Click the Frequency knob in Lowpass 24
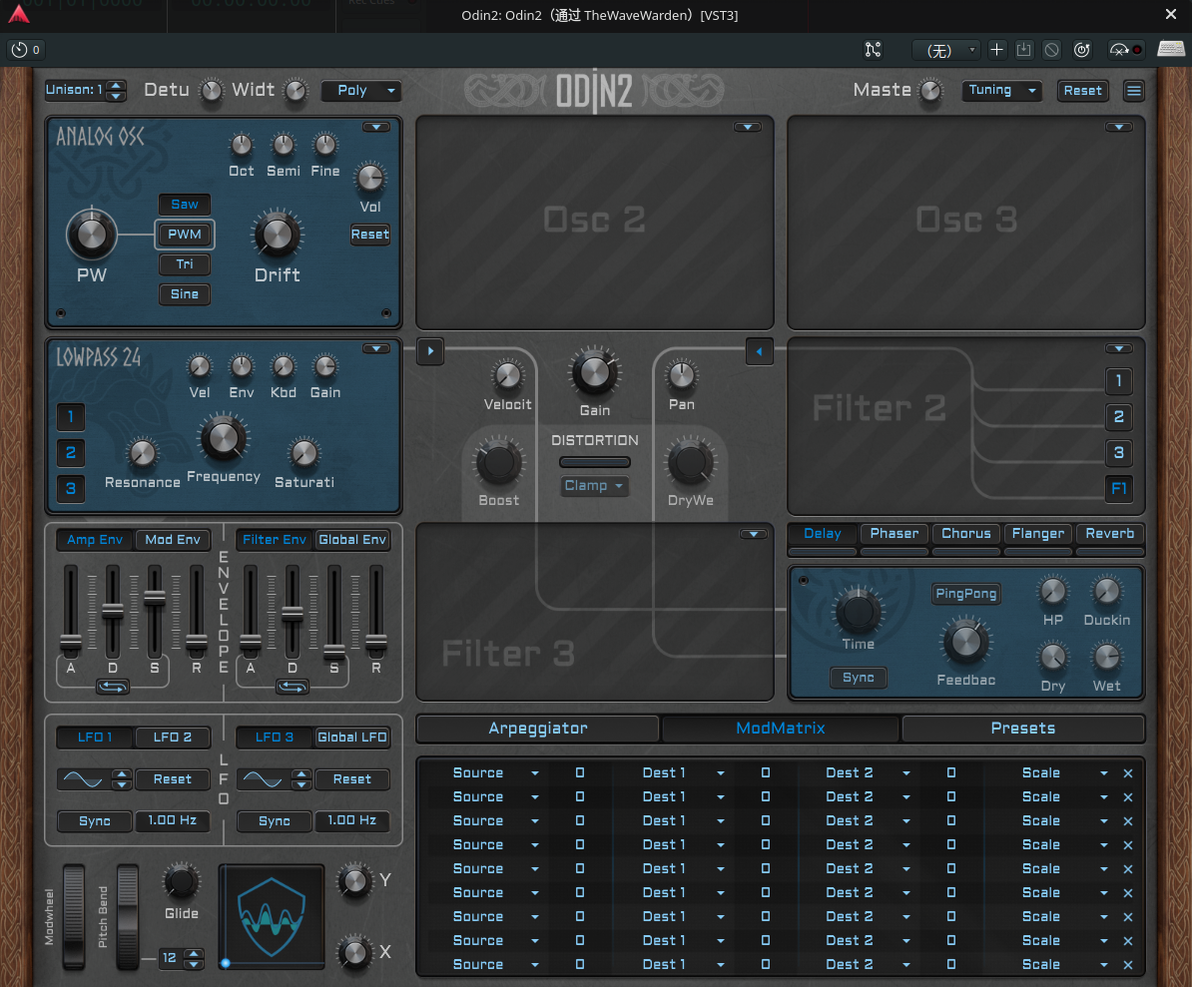 223,438
